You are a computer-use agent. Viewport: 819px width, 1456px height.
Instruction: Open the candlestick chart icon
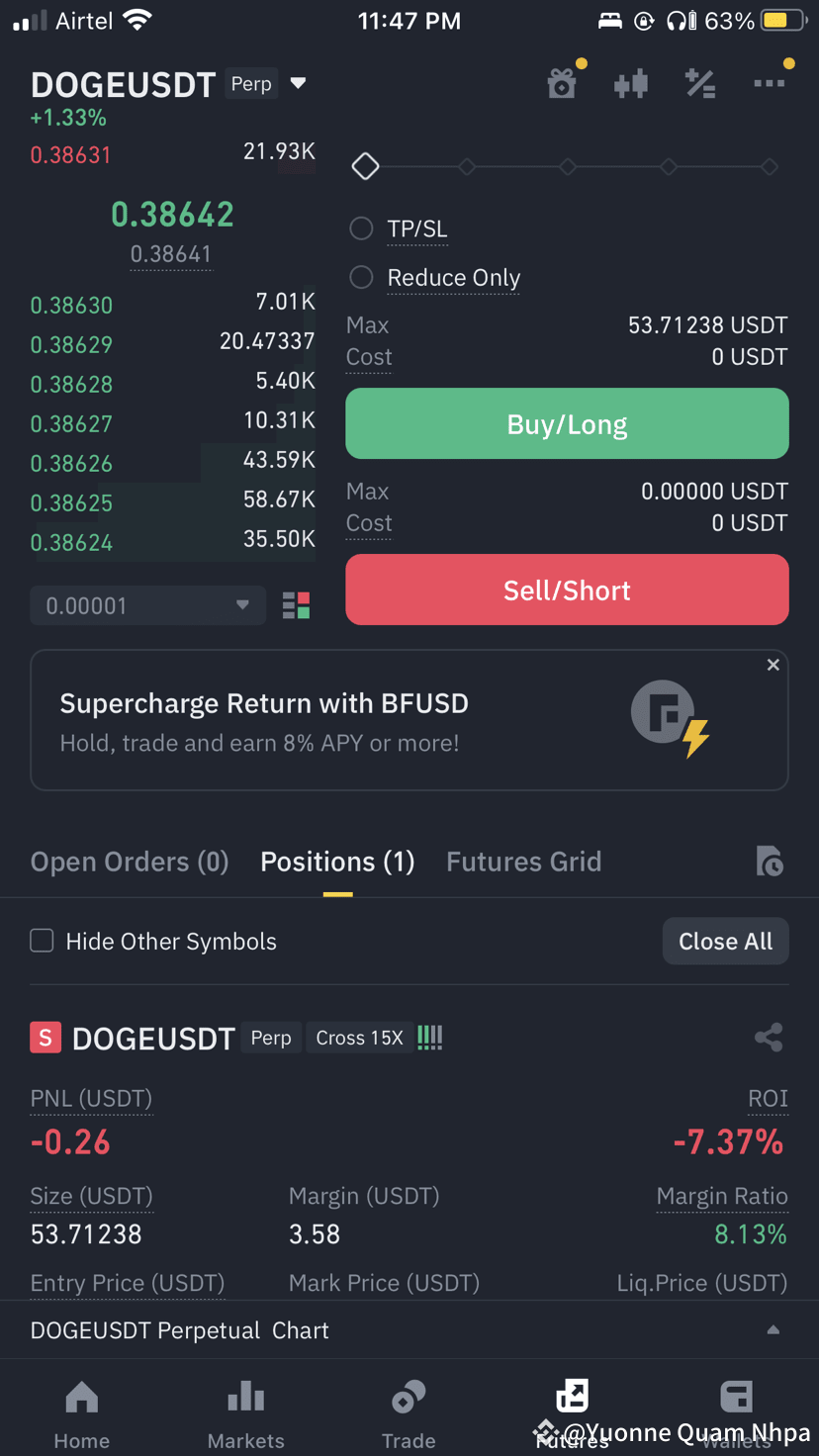click(630, 84)
